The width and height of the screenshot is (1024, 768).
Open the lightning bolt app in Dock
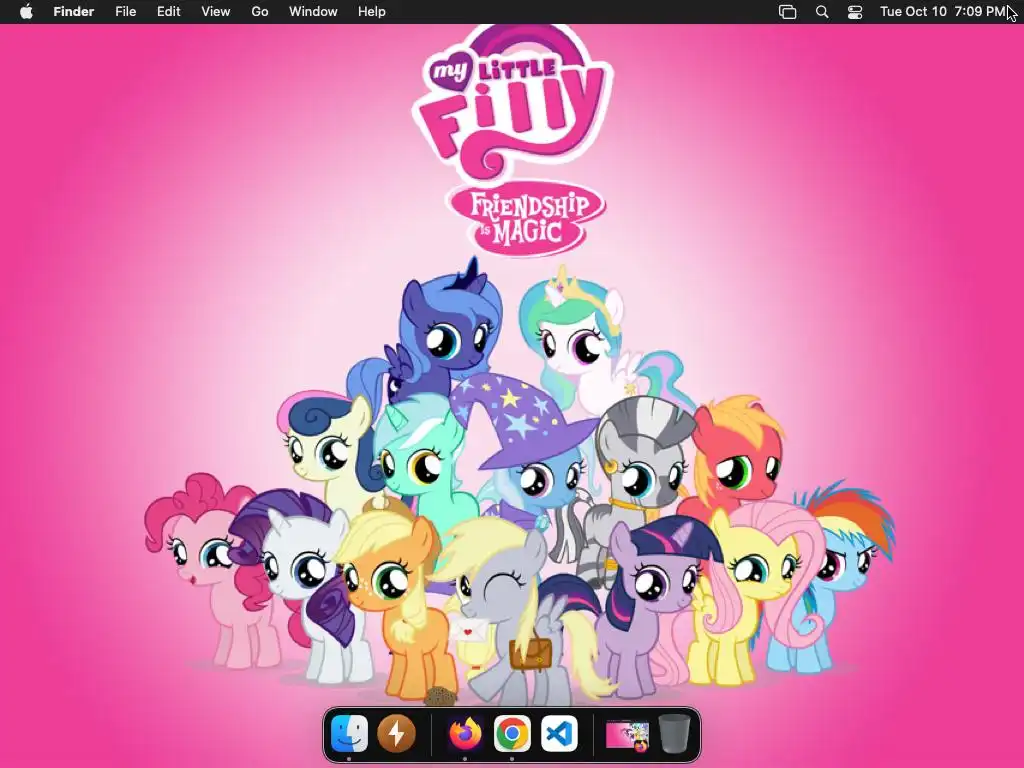(x=396, y=733)
